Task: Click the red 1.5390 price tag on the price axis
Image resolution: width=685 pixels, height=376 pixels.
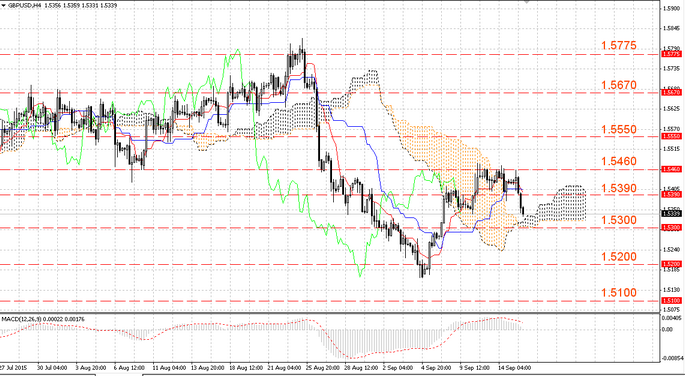Action: (x=671, y=194)
